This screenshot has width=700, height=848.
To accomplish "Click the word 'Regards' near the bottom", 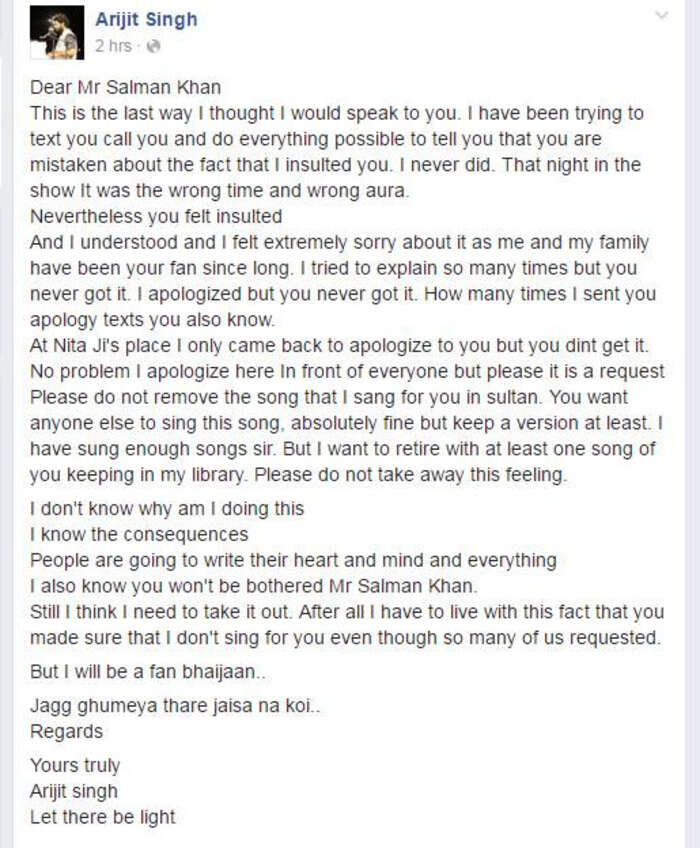I will tap(67, 732).
